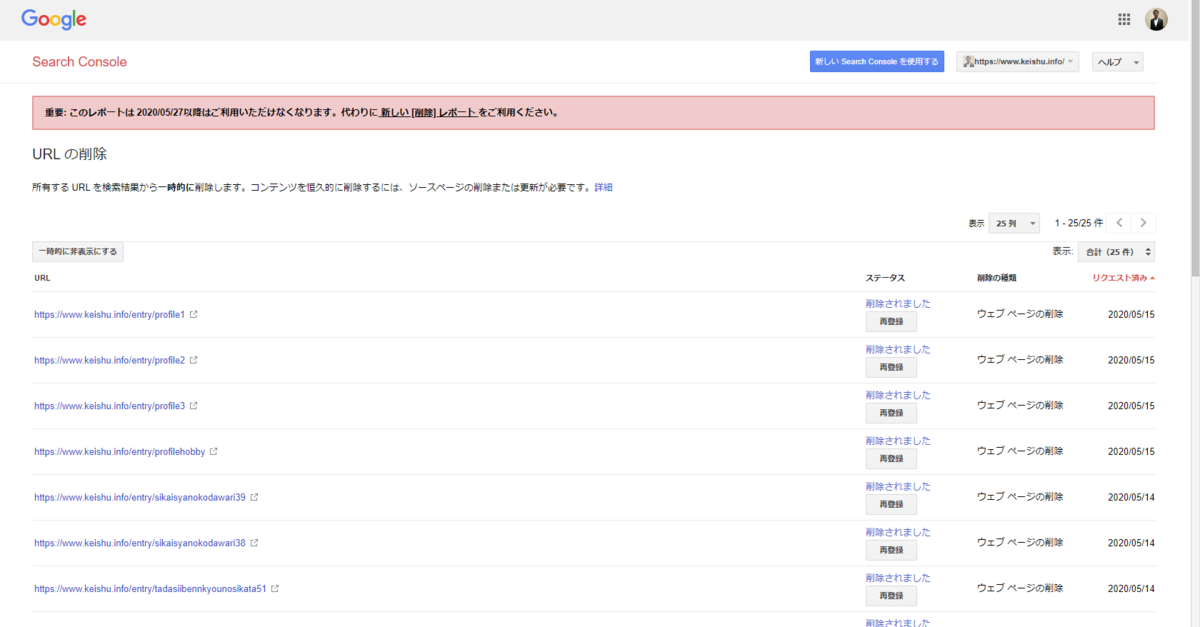This screenshot has width=1200, height=627.
Task: Sort by the リクエスト済み column header
Action: pyautogui.click(x=1123, y=278)
